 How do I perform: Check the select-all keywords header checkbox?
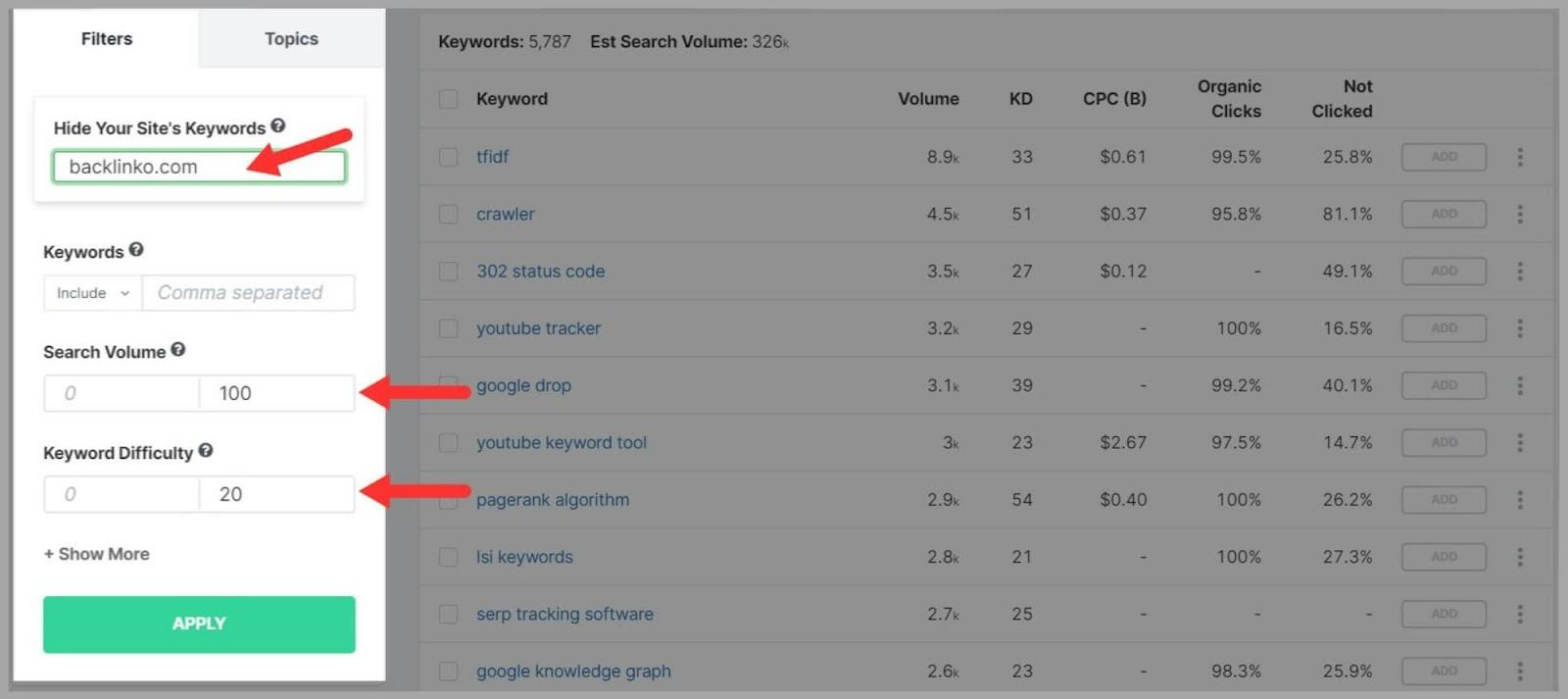(x=449, y=99)
